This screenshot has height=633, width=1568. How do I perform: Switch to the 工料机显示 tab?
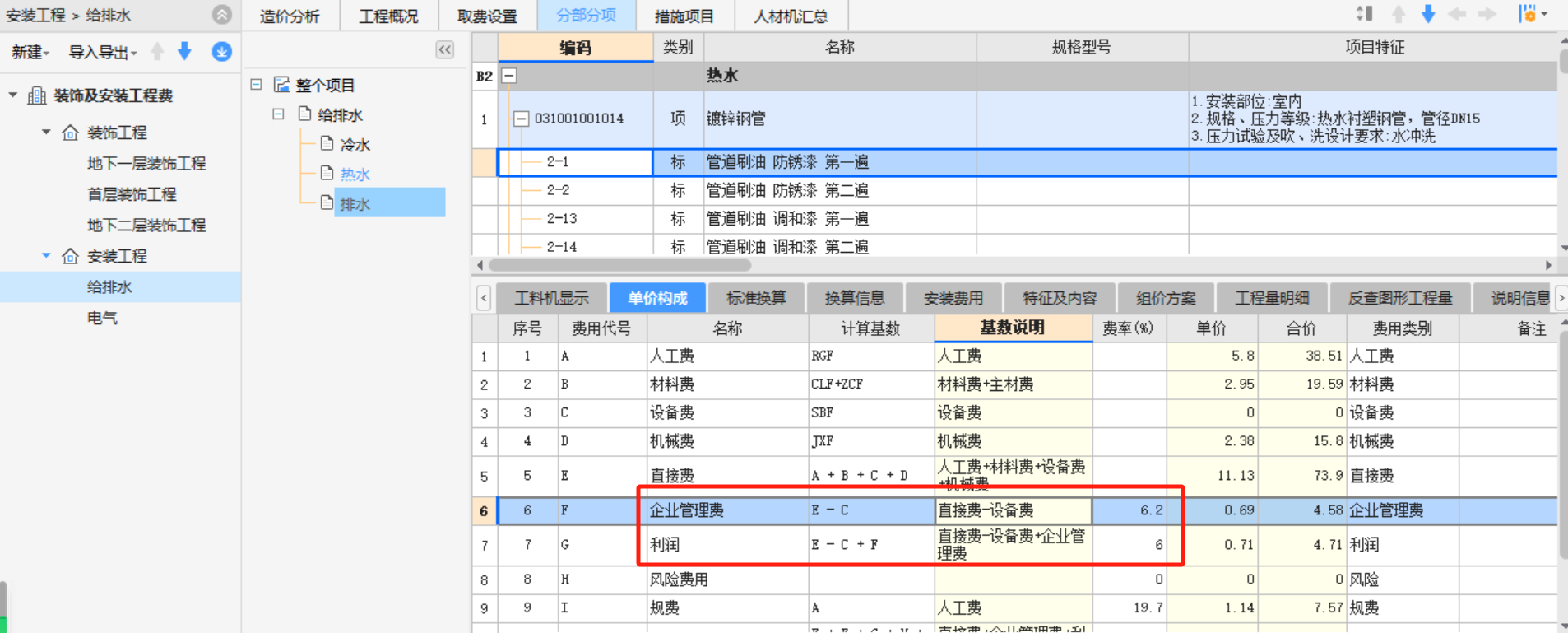click(551, 298)
